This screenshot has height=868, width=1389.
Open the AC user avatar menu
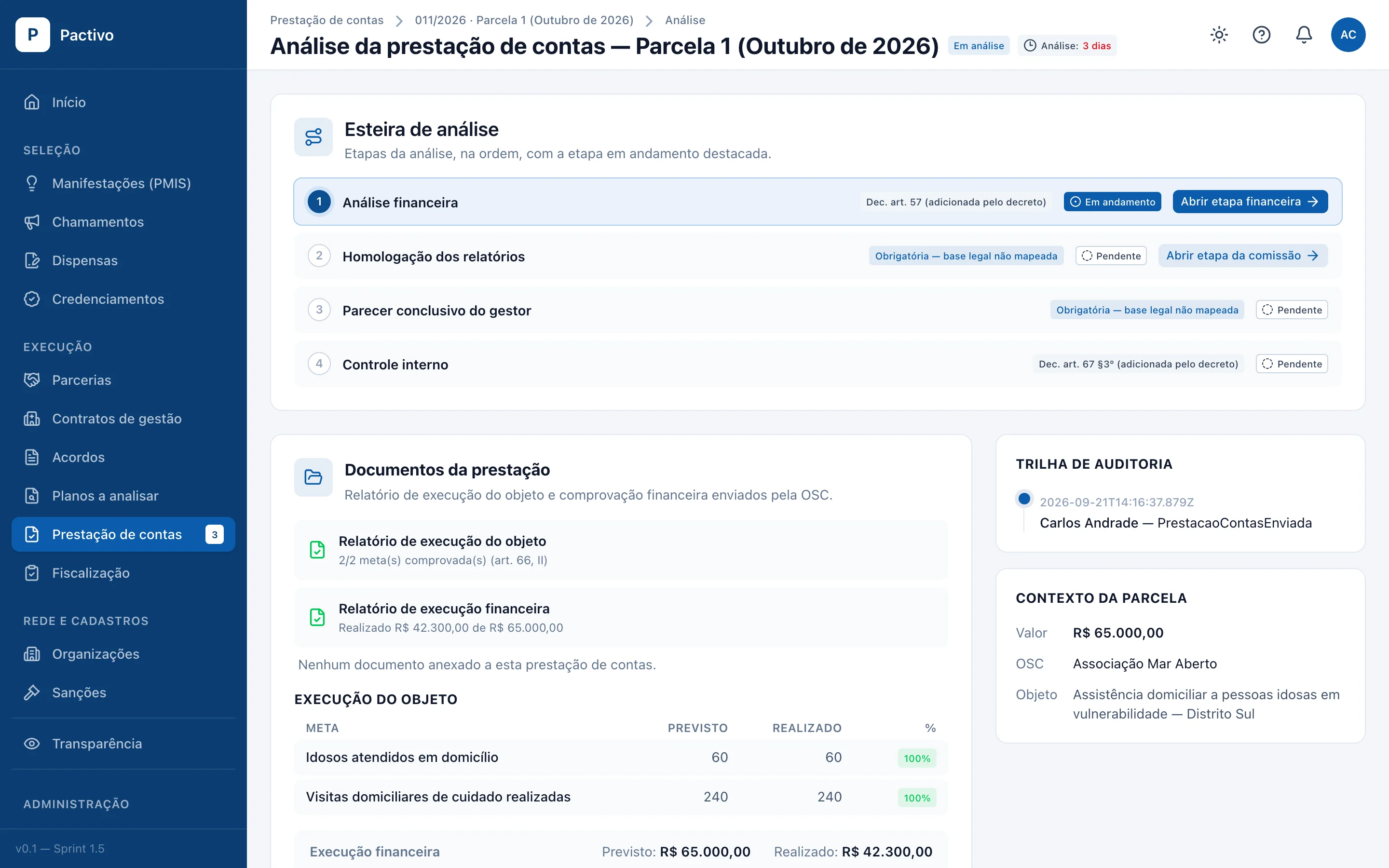(1348, 35)
